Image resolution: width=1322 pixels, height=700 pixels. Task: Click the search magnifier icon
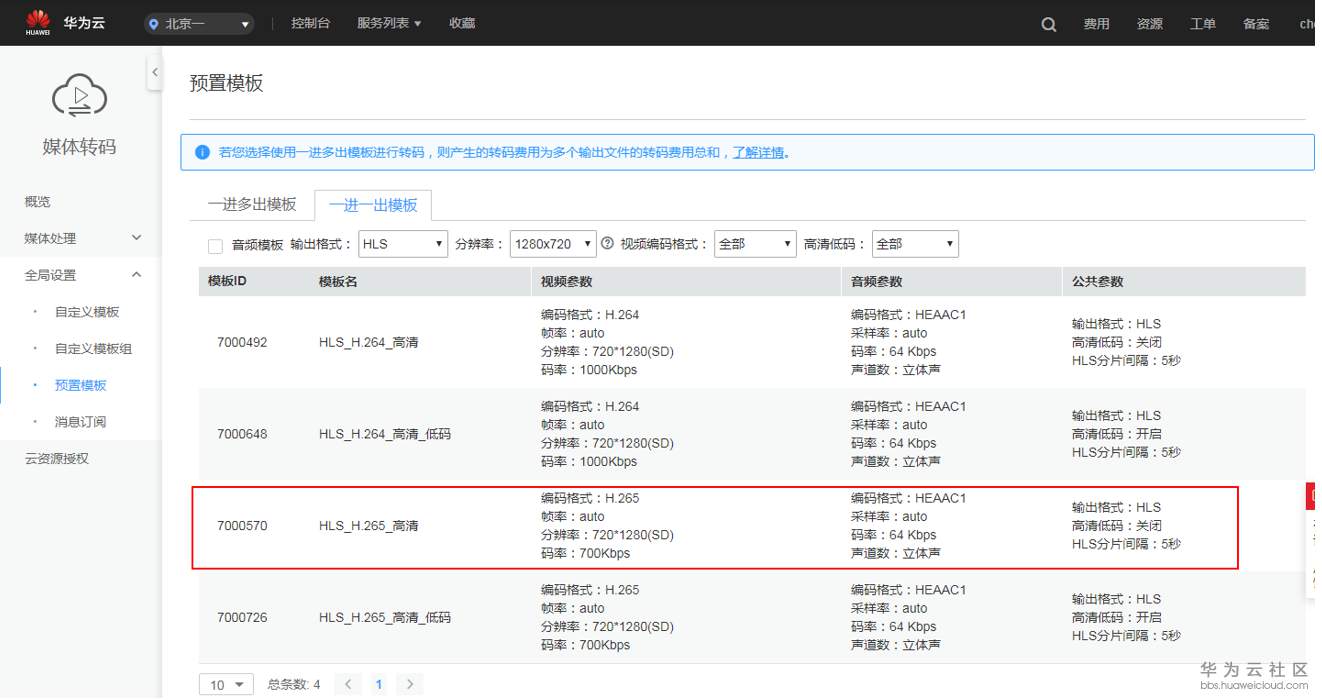point(1047,23)
